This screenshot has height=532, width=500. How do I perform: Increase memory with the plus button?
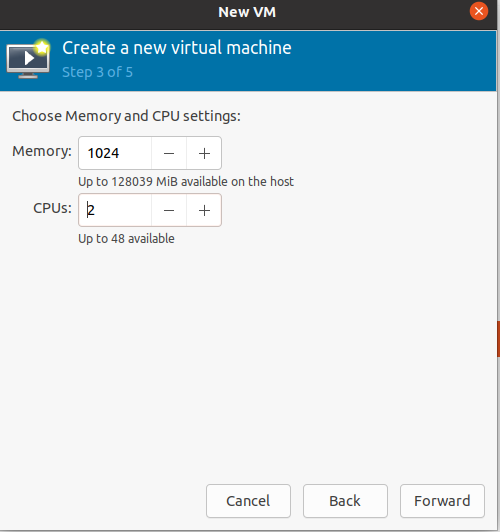(204, 153)
